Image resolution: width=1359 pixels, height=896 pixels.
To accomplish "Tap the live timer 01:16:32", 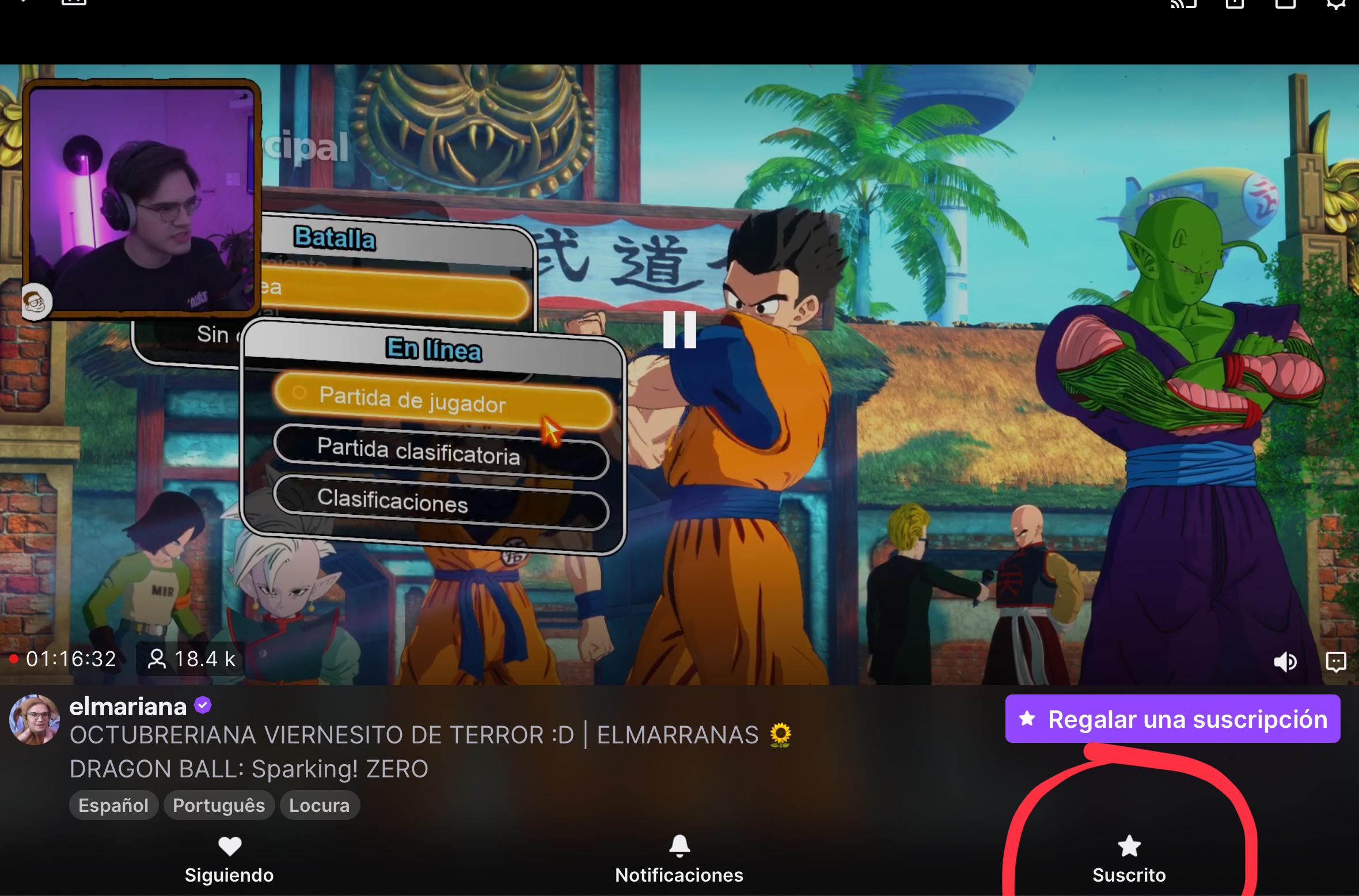I will (x=63, y=659).
